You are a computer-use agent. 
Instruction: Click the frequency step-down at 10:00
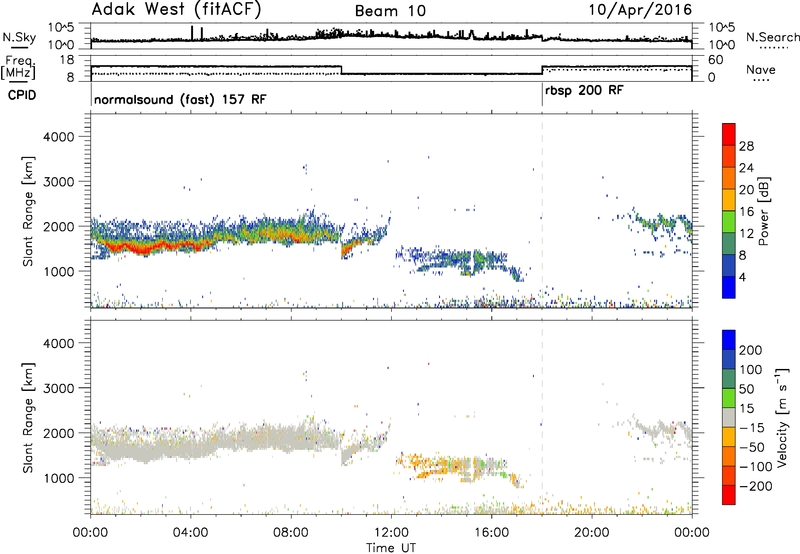tap(341, 70)
